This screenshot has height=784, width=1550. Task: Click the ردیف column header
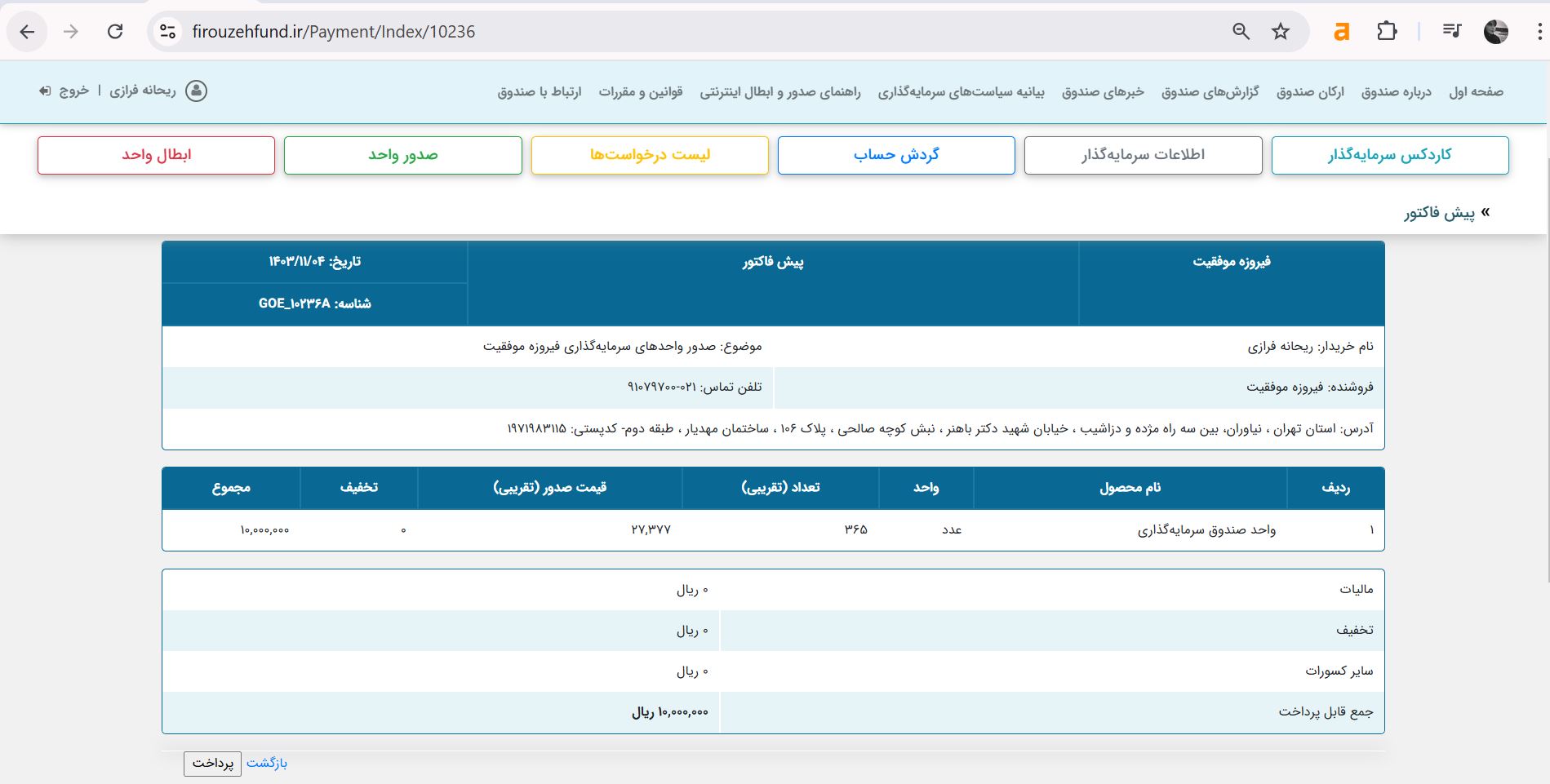point(1335,488)
